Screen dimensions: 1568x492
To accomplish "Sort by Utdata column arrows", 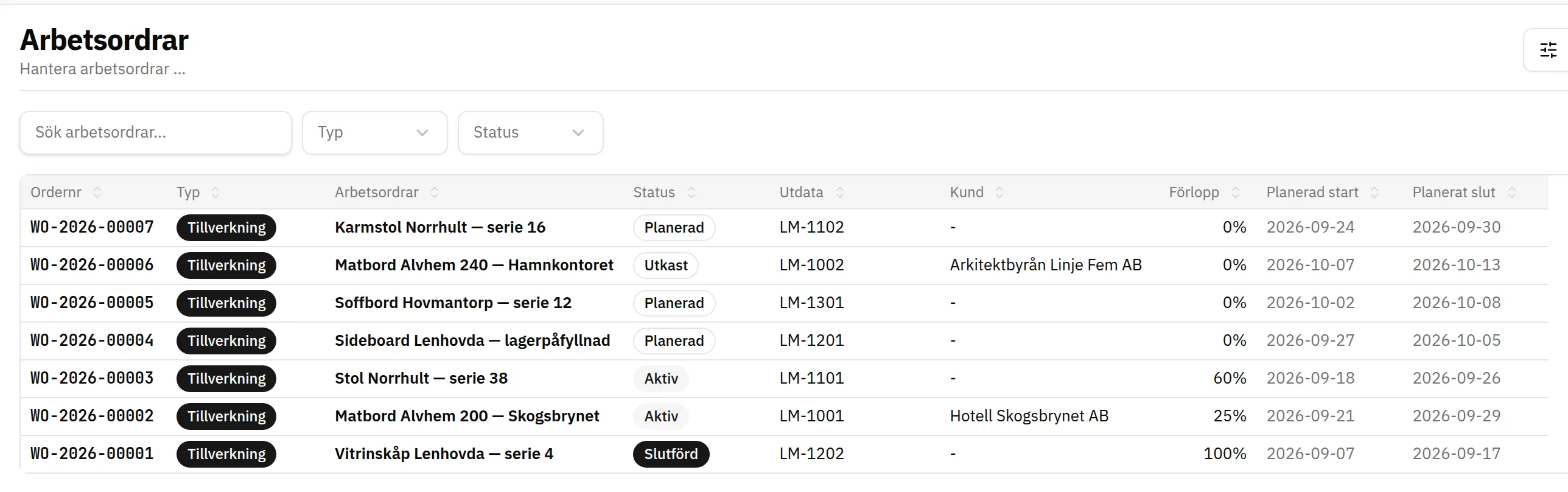I will [840, 192].
